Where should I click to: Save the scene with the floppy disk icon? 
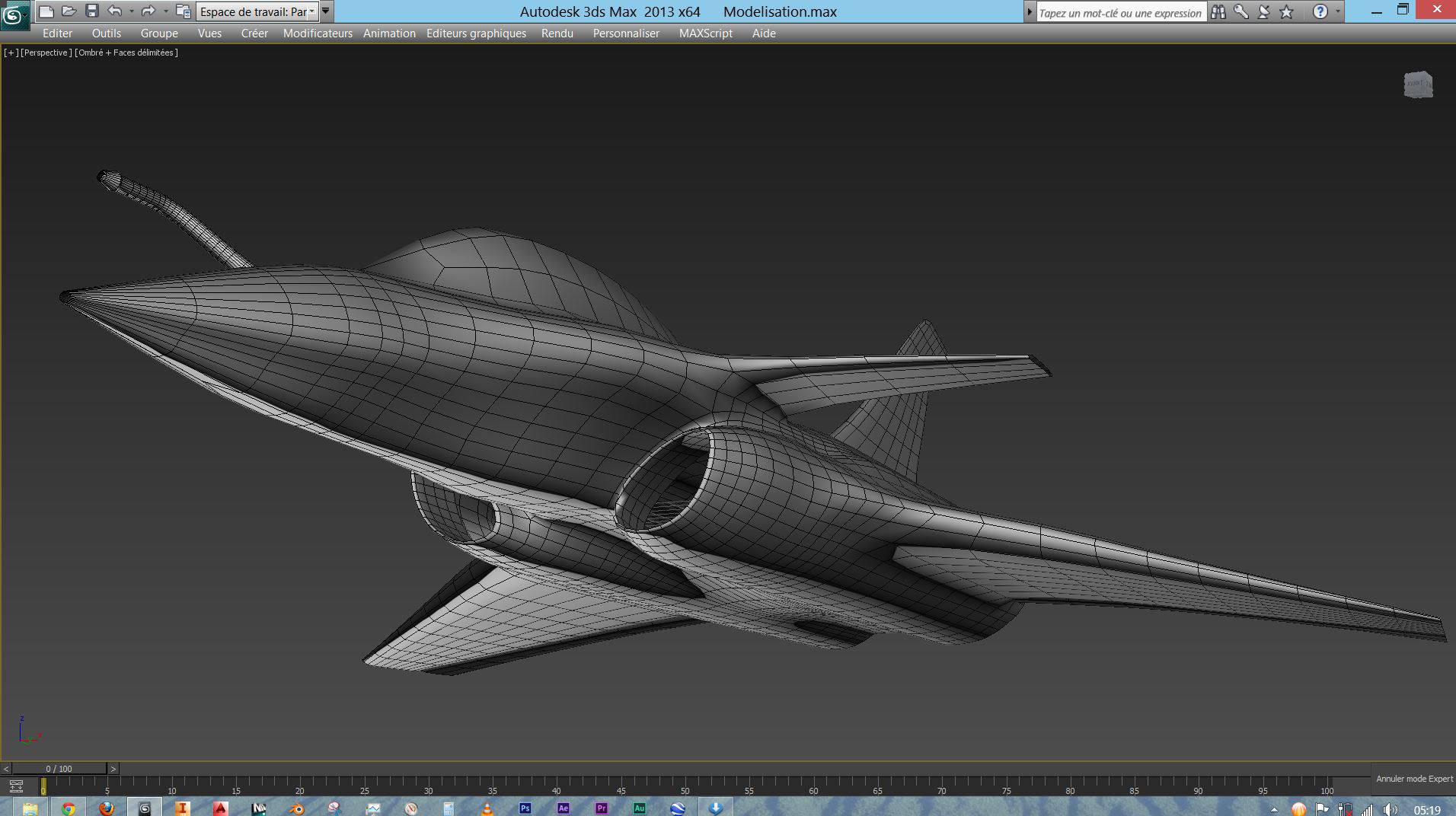(x=91, y=11)
